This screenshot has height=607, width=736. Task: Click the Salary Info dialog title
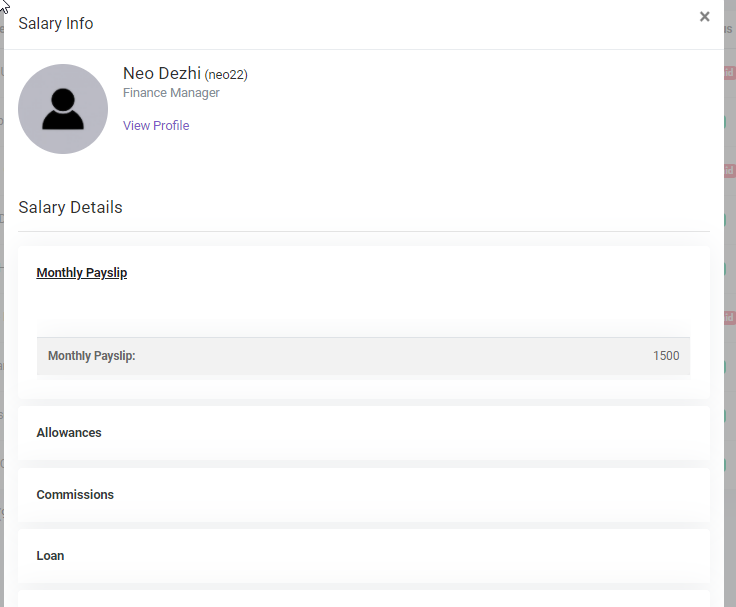[x=56, y=23]
